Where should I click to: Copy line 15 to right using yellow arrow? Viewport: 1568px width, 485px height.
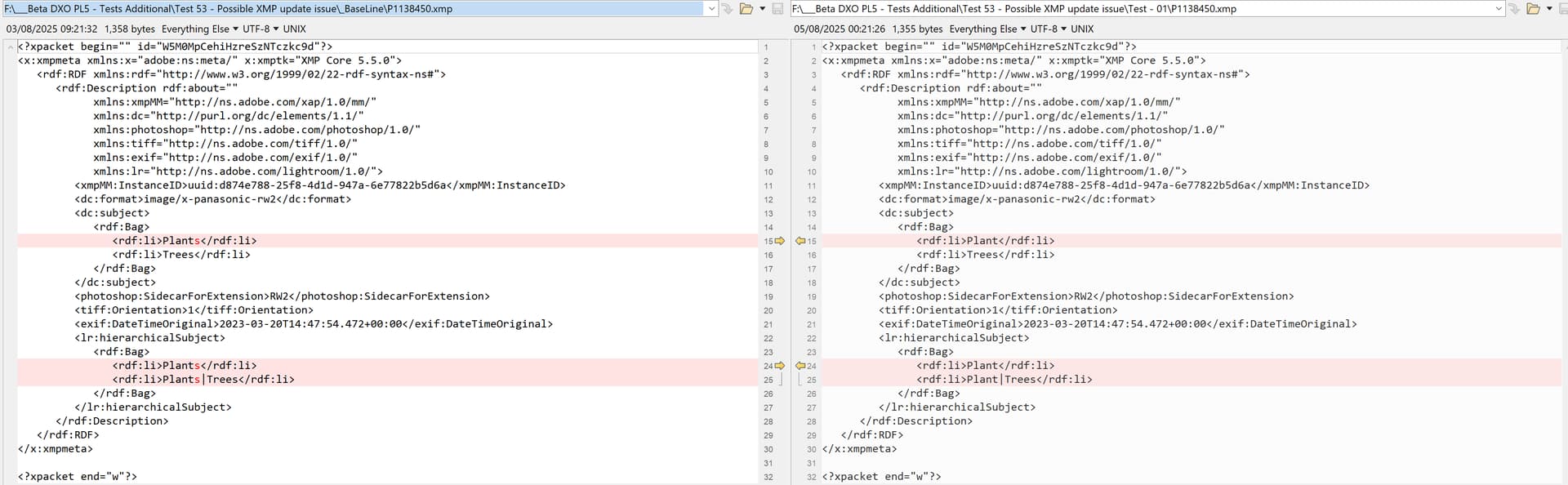780,241
